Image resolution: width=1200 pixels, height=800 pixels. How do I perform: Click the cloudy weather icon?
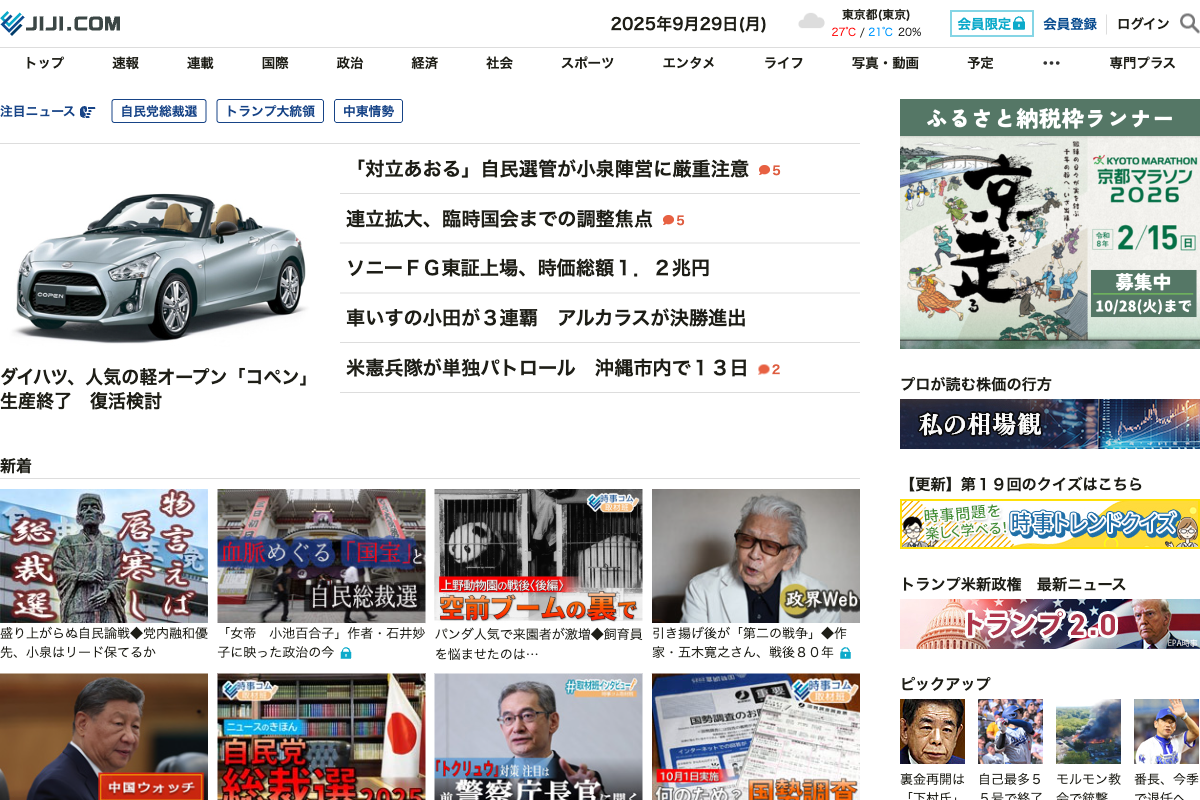pos(811,23)
